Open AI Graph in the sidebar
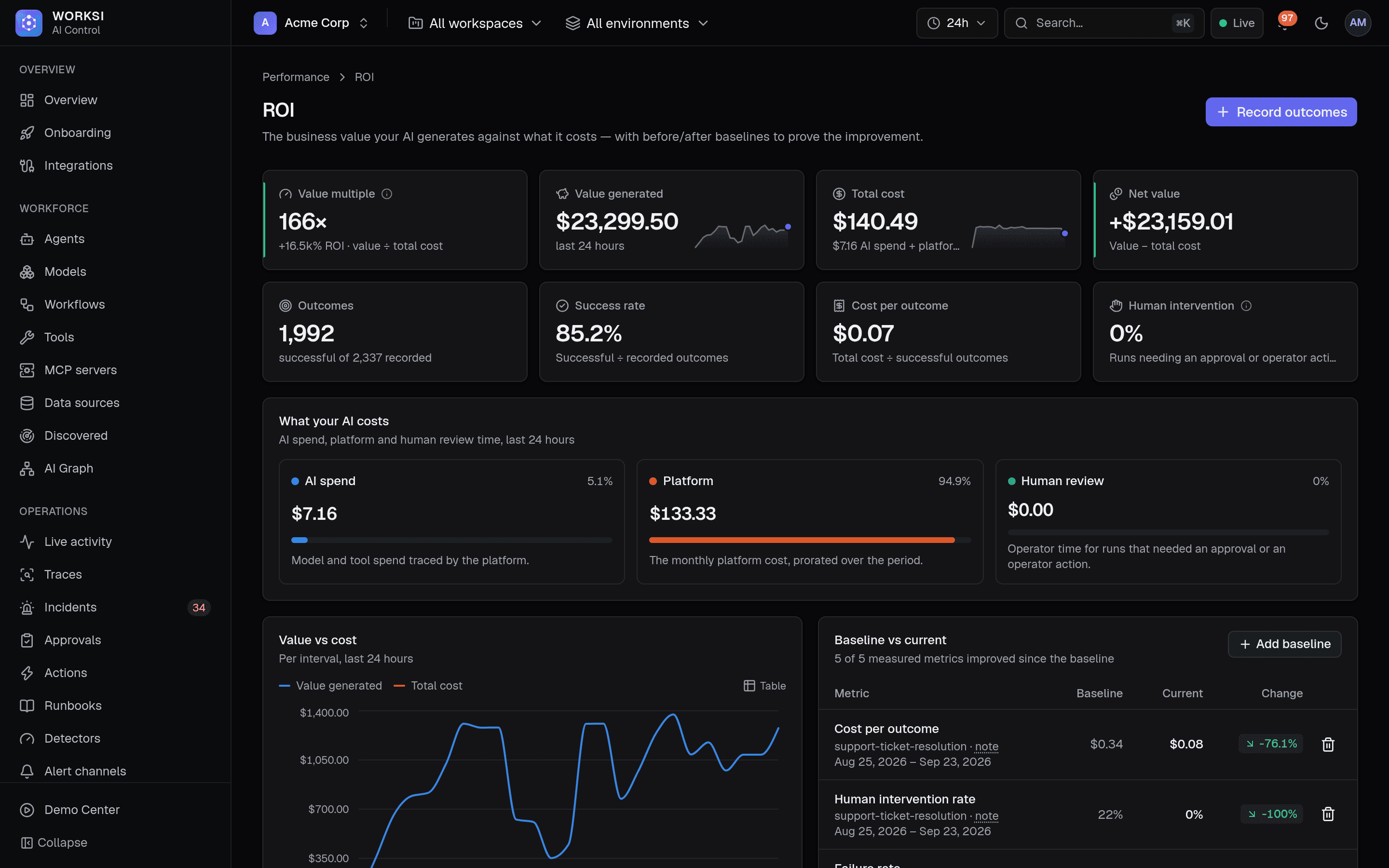 pyautogui.click(x=115, y=468)
